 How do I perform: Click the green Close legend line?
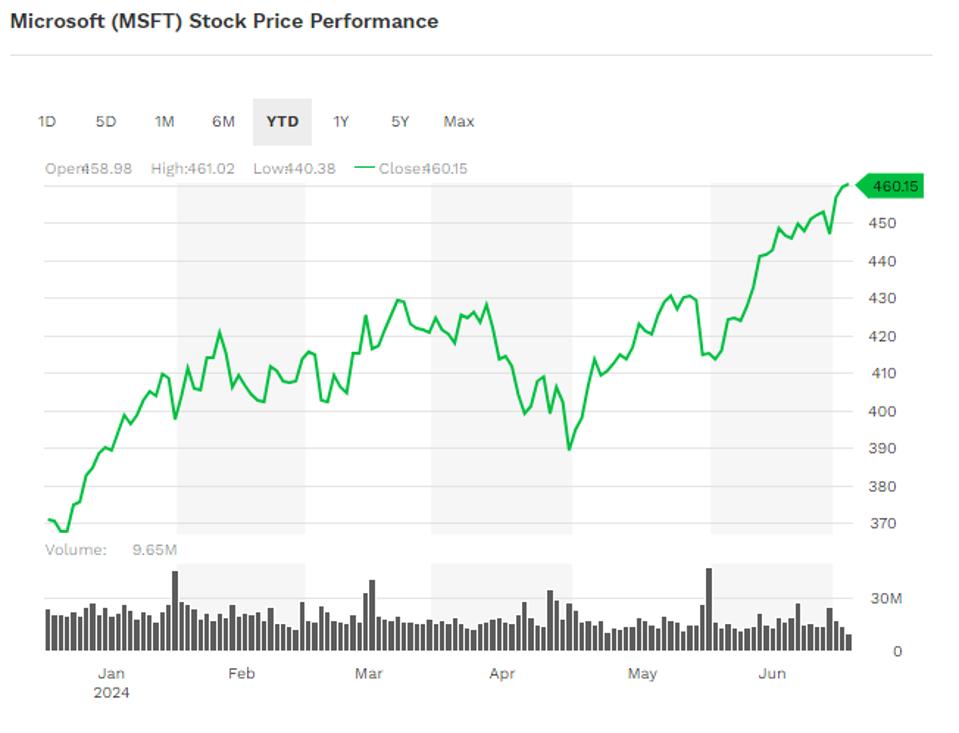point(364,168)
